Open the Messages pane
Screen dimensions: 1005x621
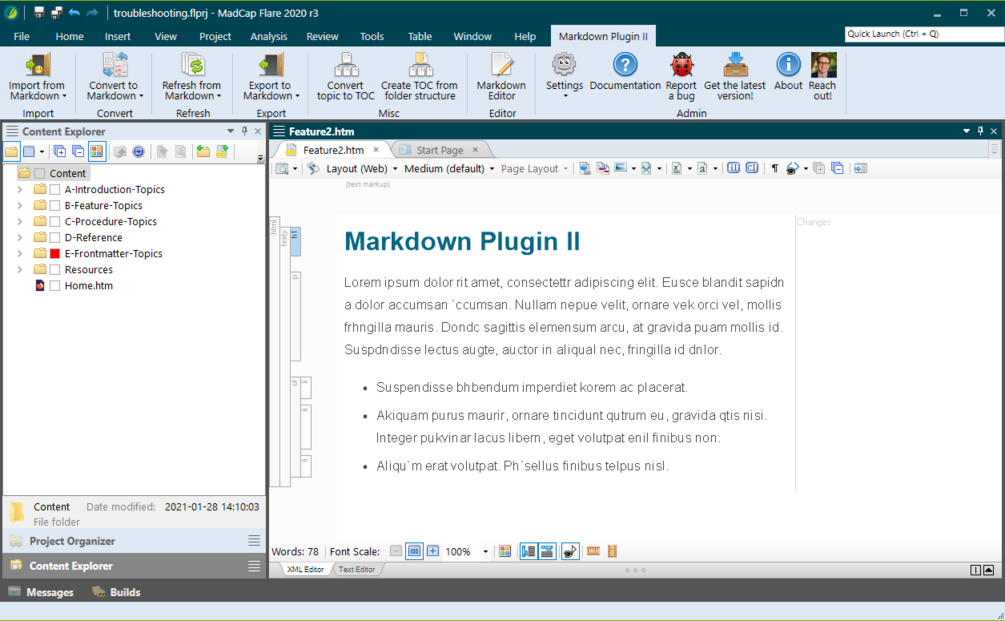pos(41,592)
